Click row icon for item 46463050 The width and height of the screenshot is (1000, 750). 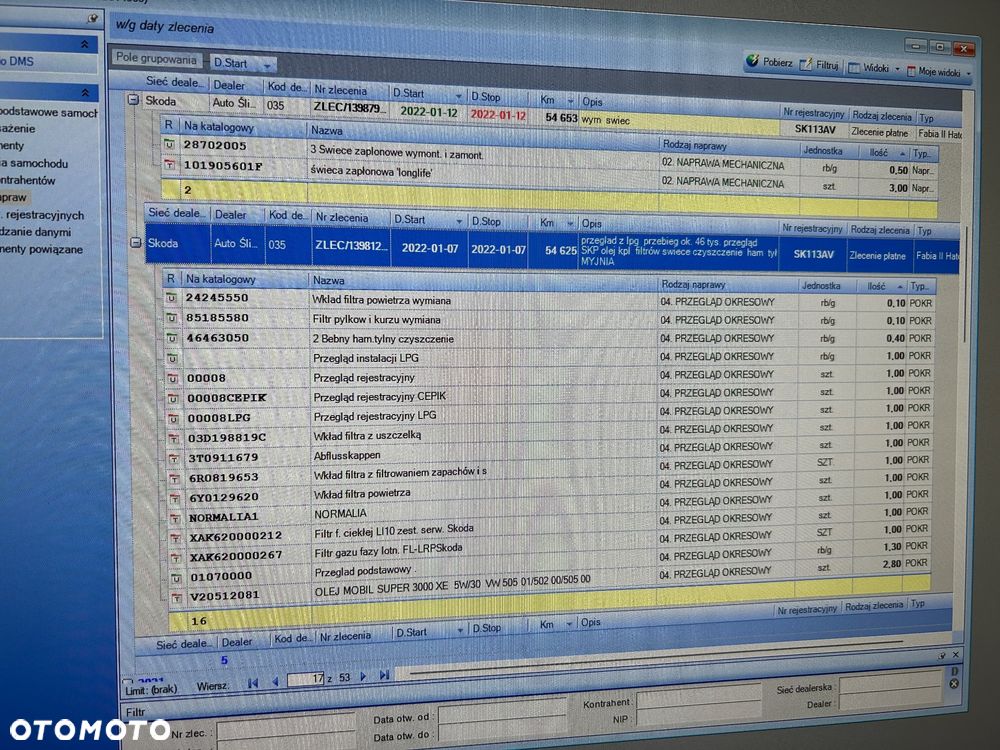[x=172, y=337]
